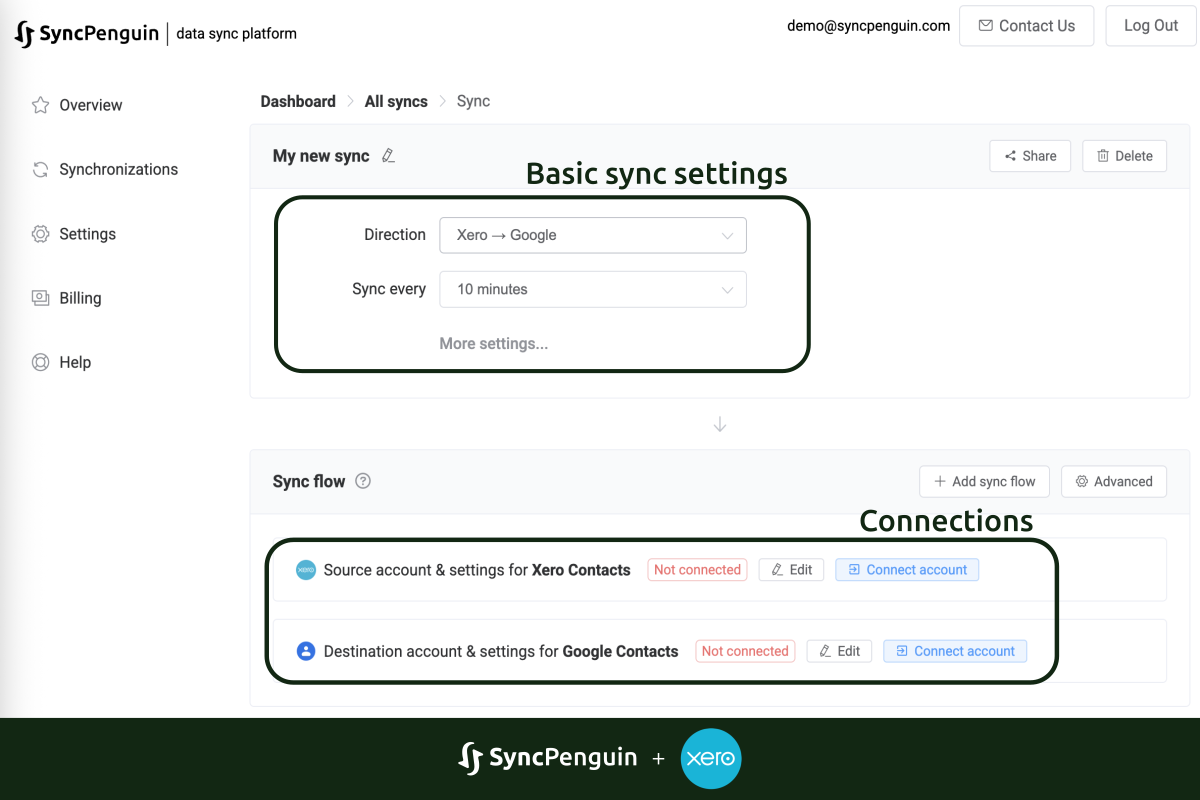Click the question mark icon beside Sync flow
Viewport: 1200px width, 800px height.
tap(363, 481)
